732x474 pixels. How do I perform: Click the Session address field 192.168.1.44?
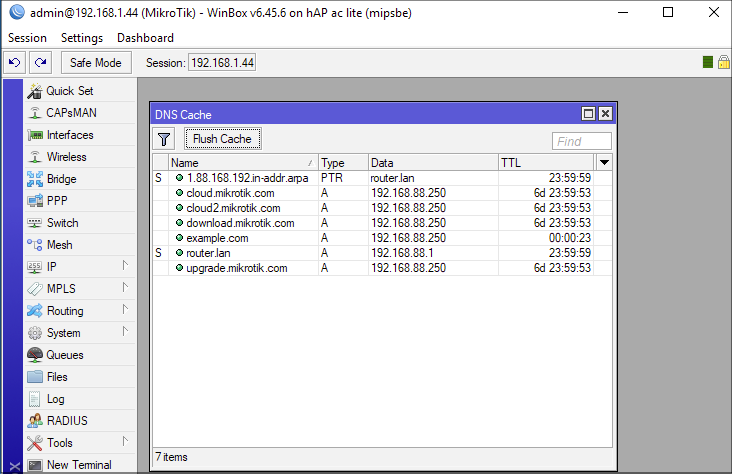(222, 63)
